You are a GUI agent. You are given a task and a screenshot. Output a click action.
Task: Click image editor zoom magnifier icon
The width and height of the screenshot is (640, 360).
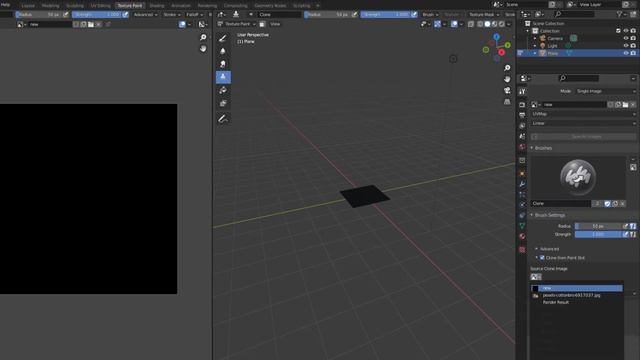tap(203, 38)
